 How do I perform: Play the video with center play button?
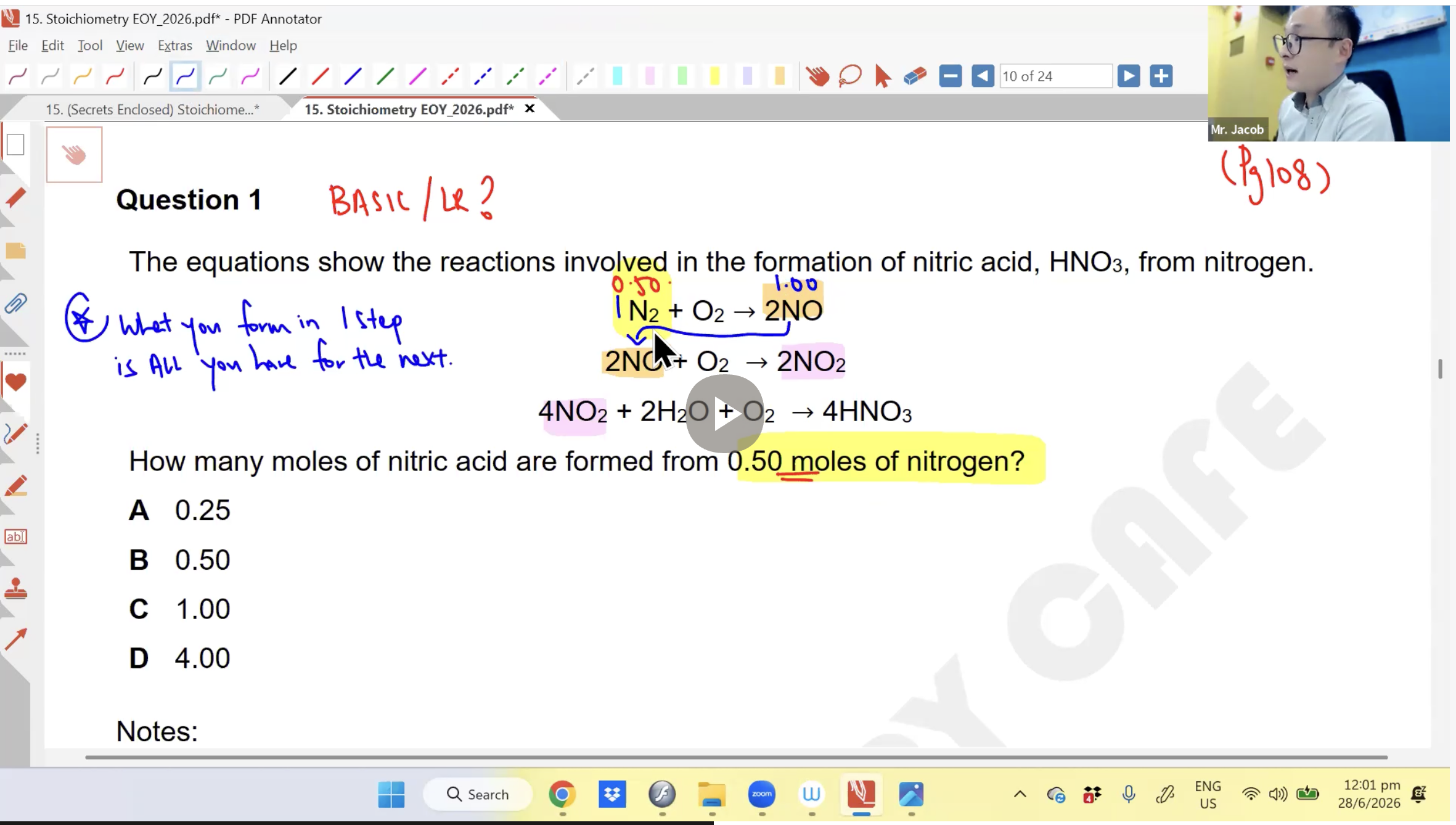(x=725, y=414)
